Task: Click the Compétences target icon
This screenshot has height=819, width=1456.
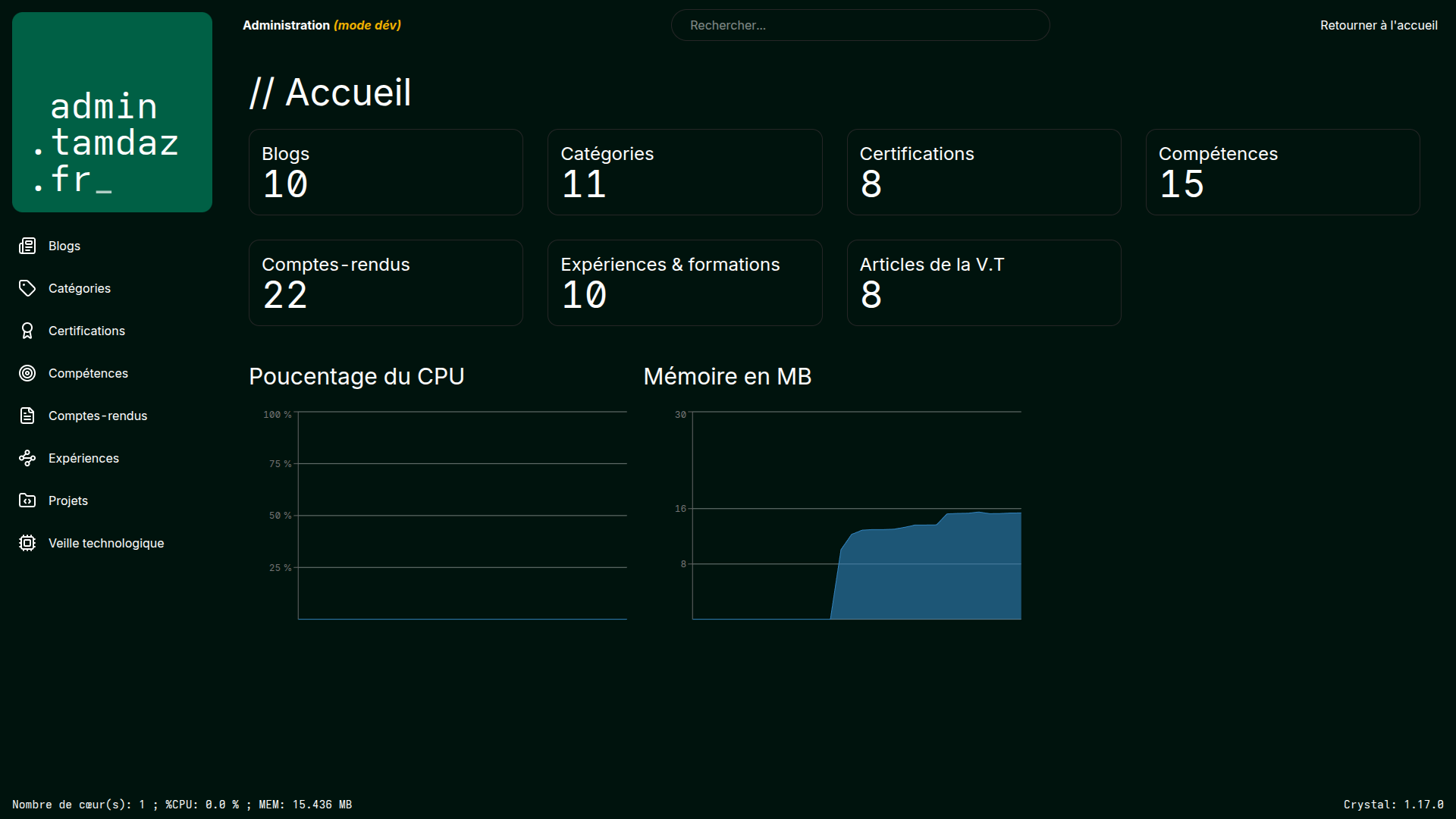Action: point(27,373)
